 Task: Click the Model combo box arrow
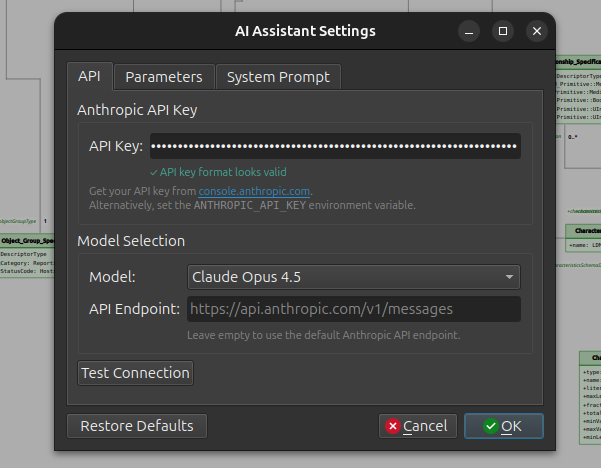[x=510, y=276]
